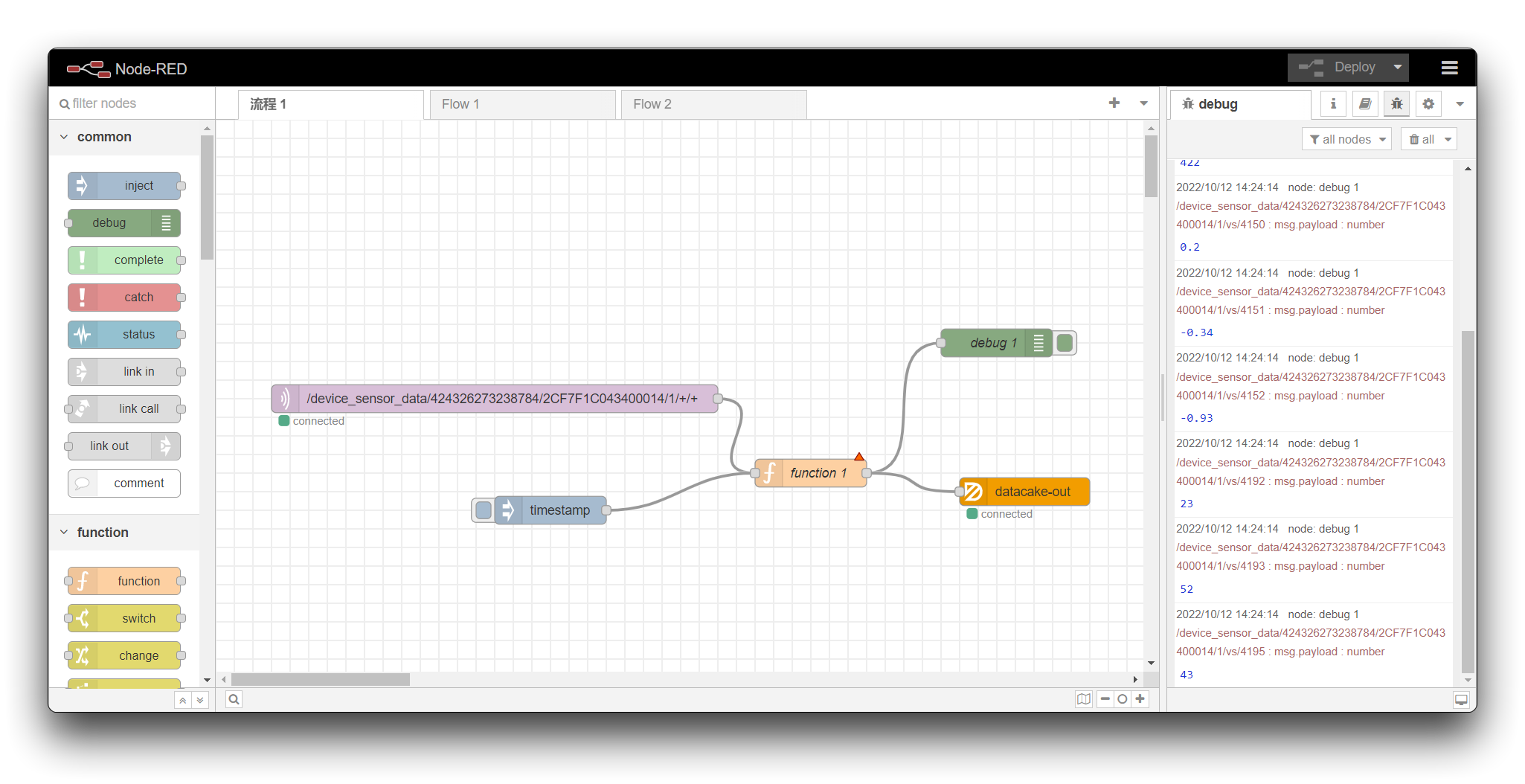Viewport: 1525px width, 784px height.
Task: Select the link call node in palette
Action: (124, 409)
